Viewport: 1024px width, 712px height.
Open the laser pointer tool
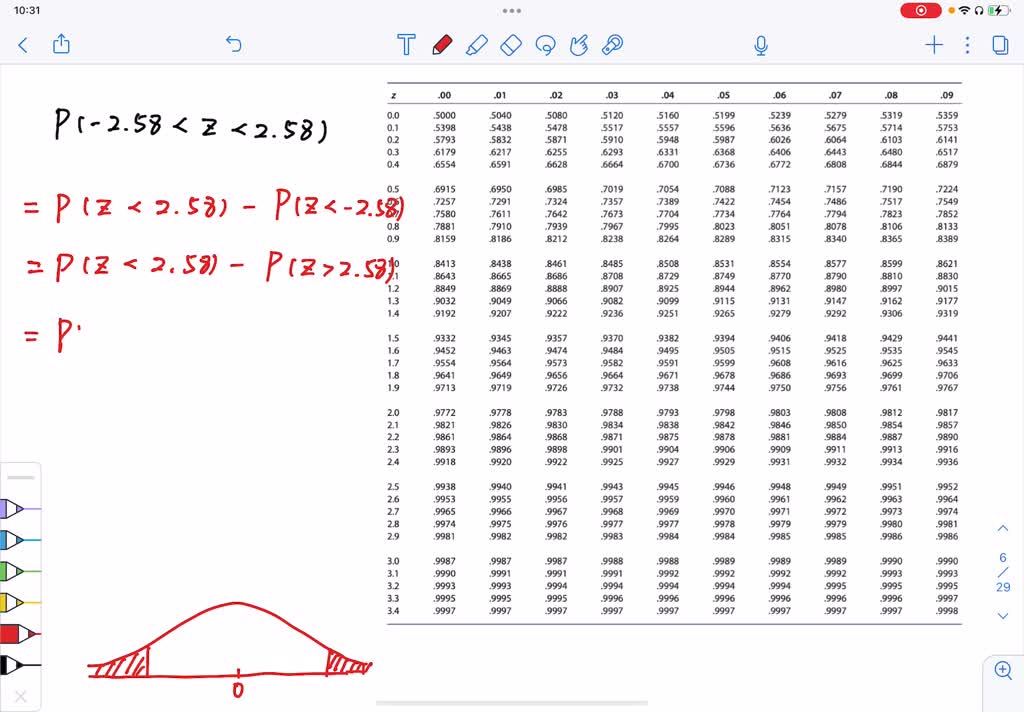pos(612,45)
